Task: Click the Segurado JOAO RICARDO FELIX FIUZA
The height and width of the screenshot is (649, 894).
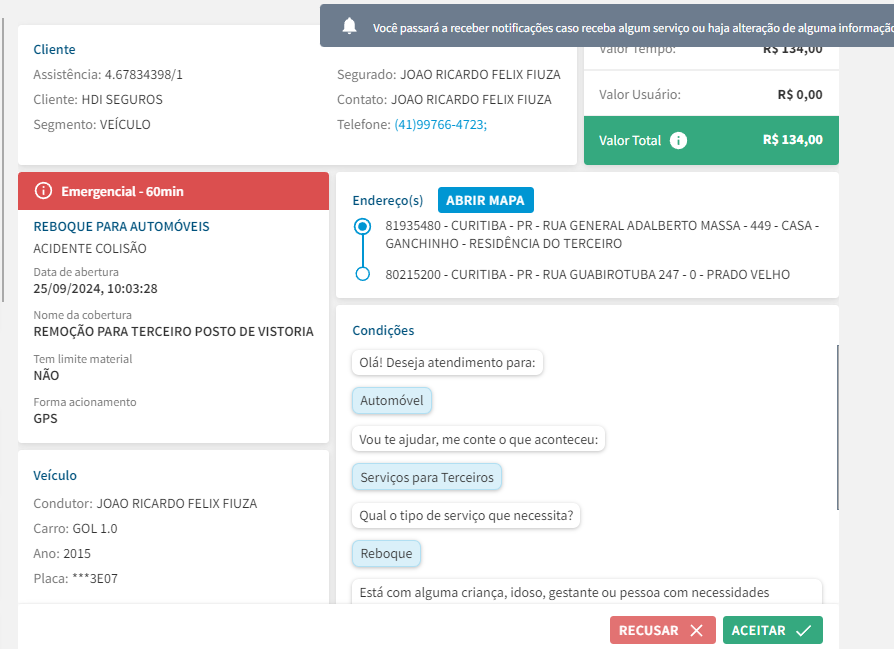Action: tap(480, 75)
